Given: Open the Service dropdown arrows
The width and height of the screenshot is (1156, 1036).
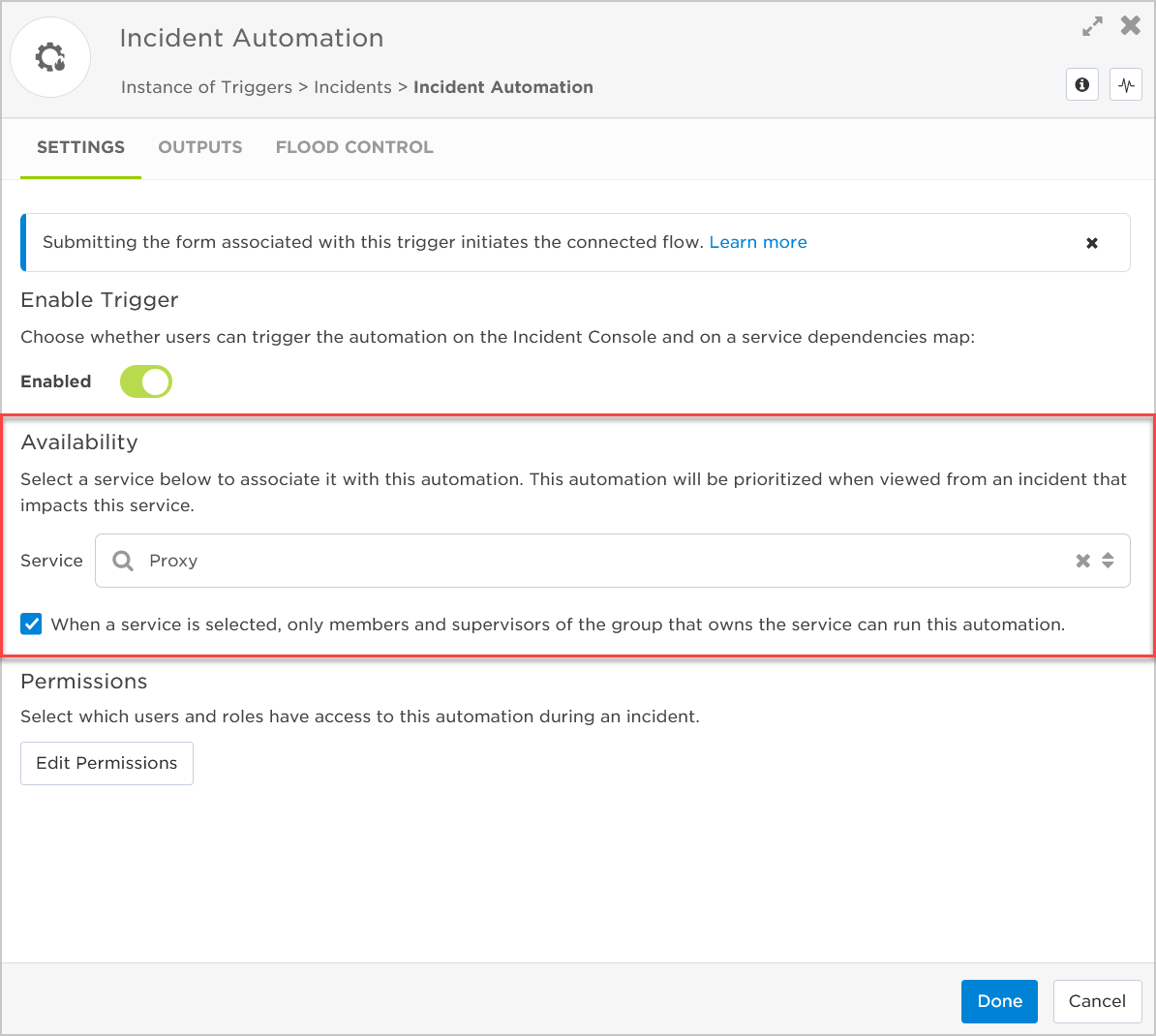Looking at the screenshot, I should pos(1108,561).
